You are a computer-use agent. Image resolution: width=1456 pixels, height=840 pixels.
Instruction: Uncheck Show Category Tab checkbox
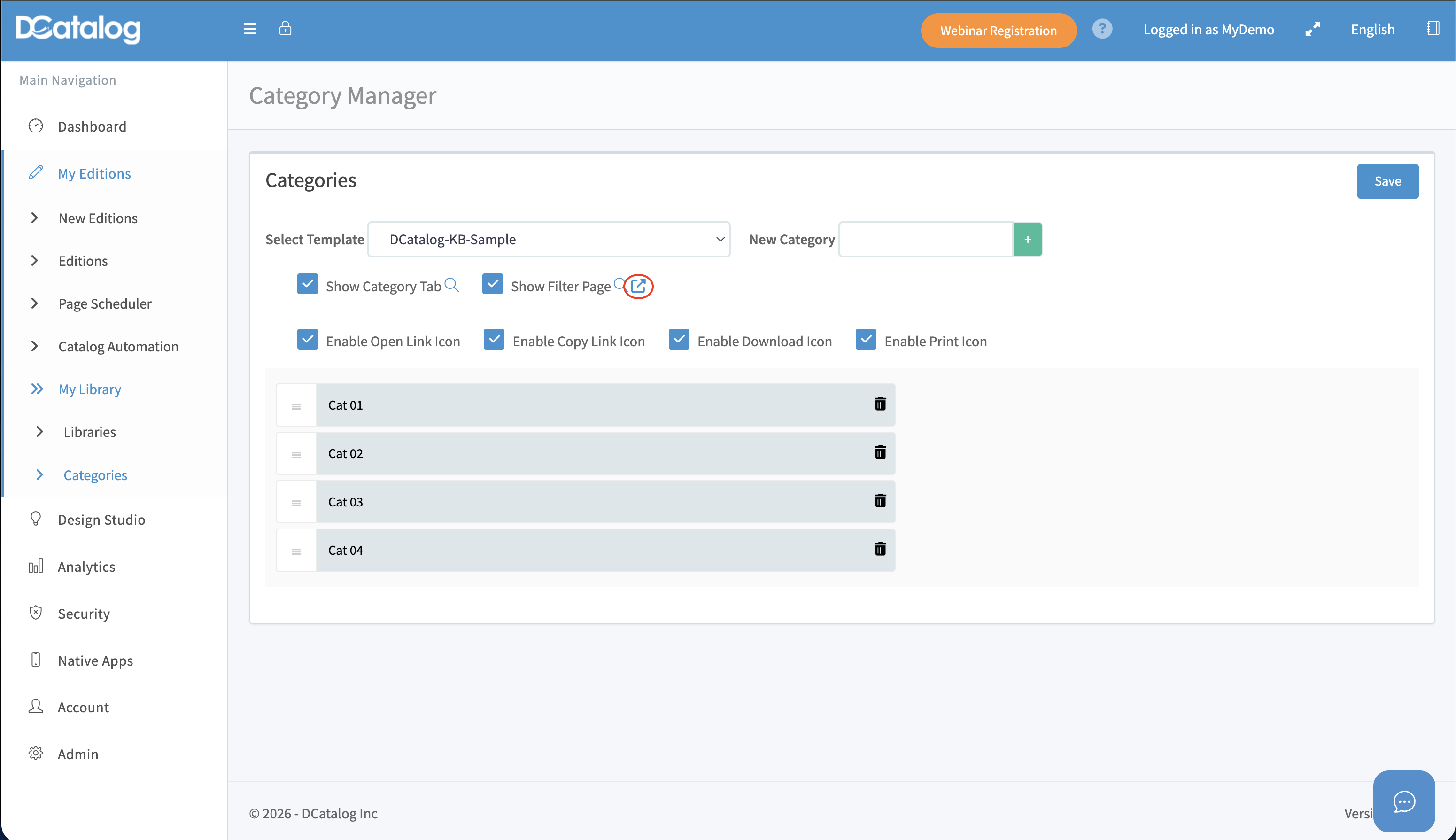coord(307,284)
